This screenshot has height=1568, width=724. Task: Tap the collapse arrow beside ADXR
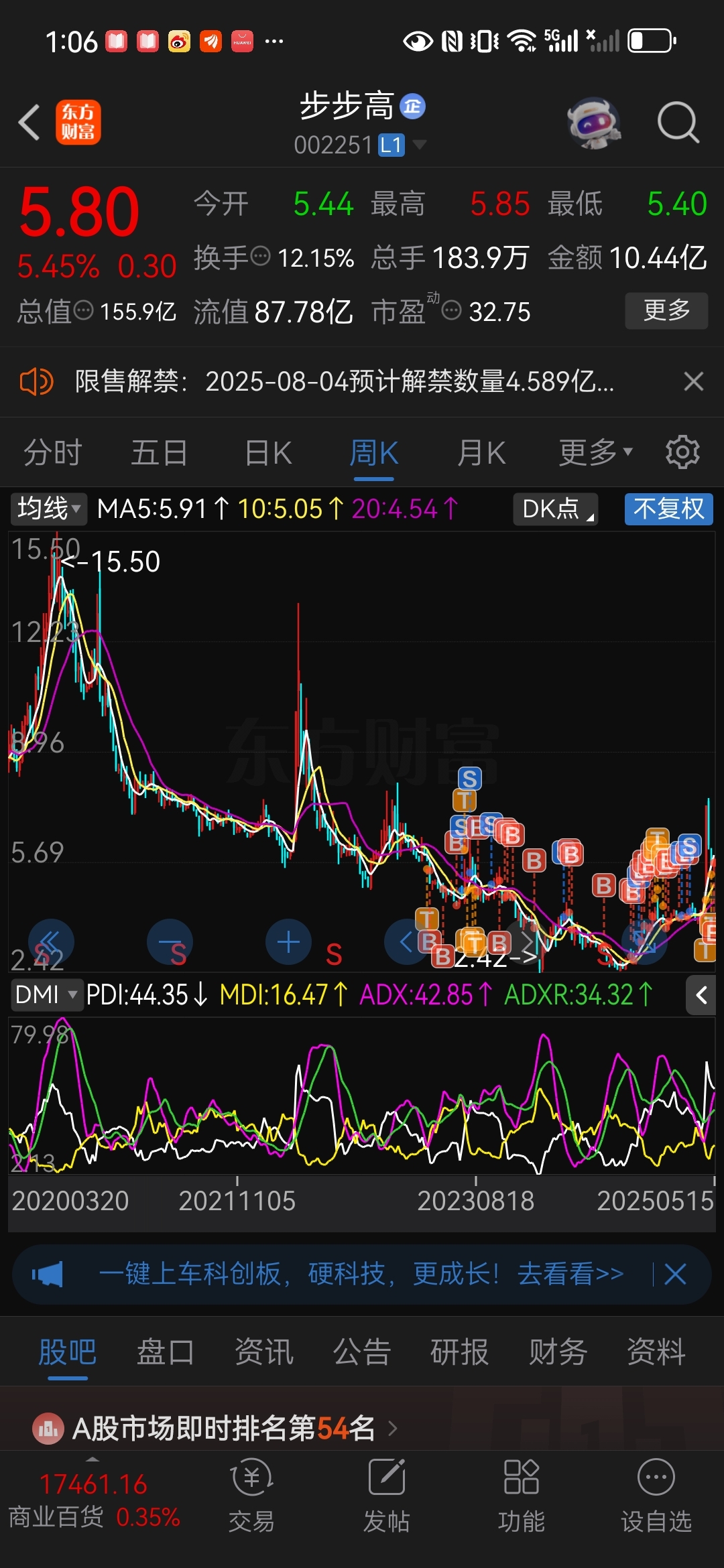coord(701,995)
